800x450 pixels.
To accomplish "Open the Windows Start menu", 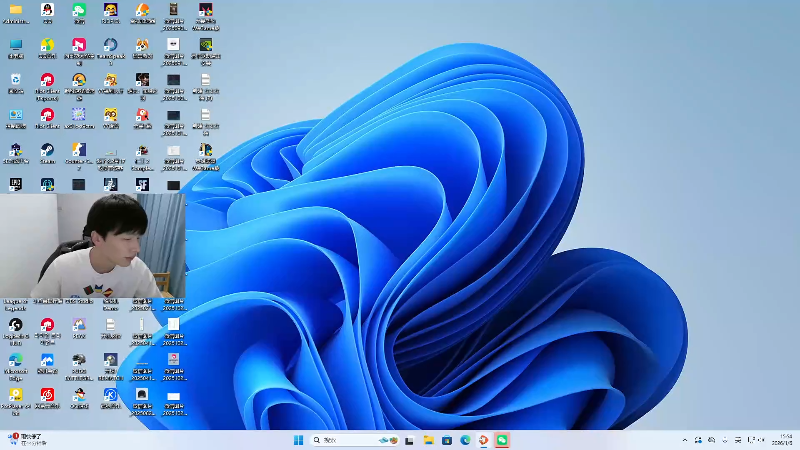I will tap(298, 440).
